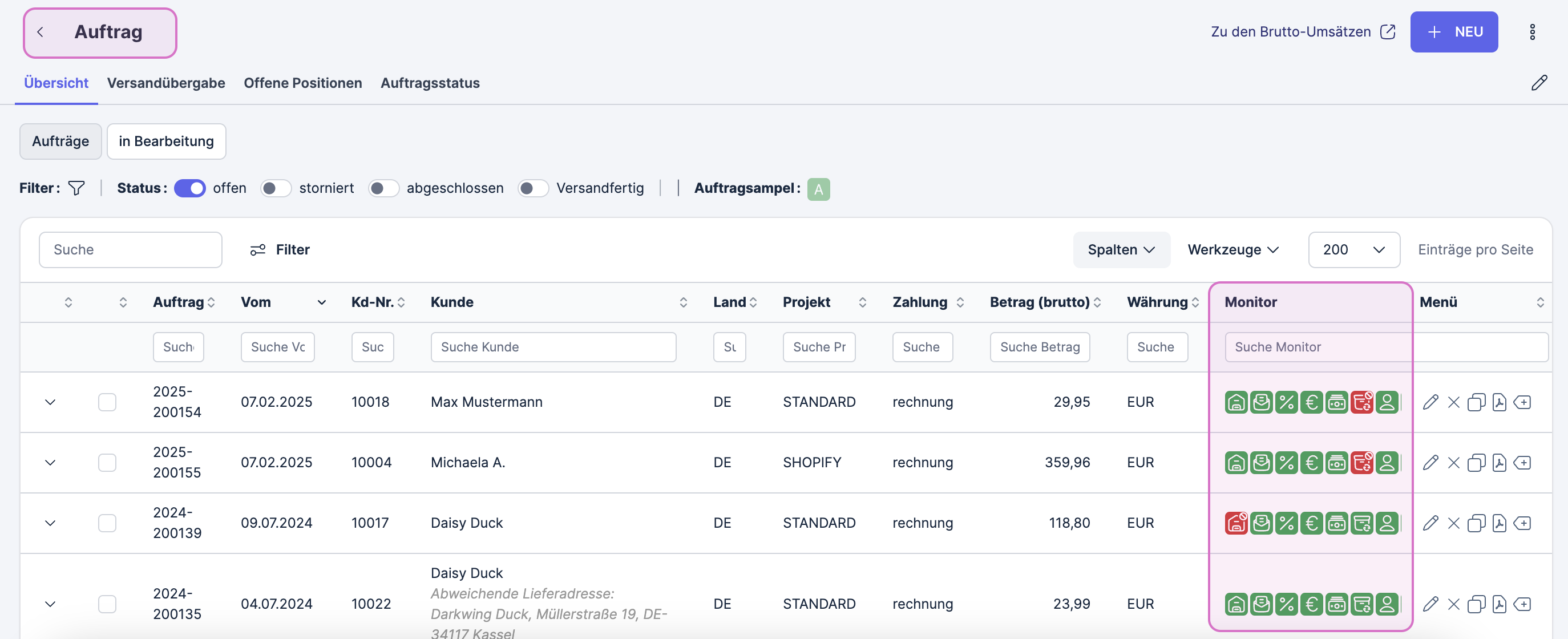Open the Spalten dropdown
Screen dimensions: 1568x639
coord(1121,249)
